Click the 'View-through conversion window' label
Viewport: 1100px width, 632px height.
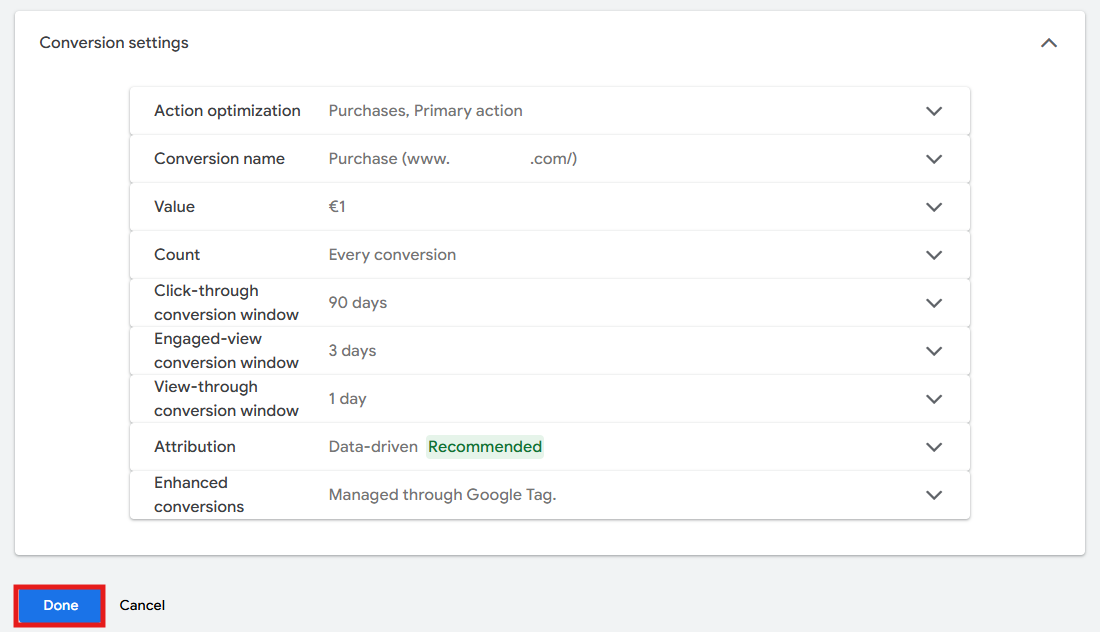coord(226,398)
